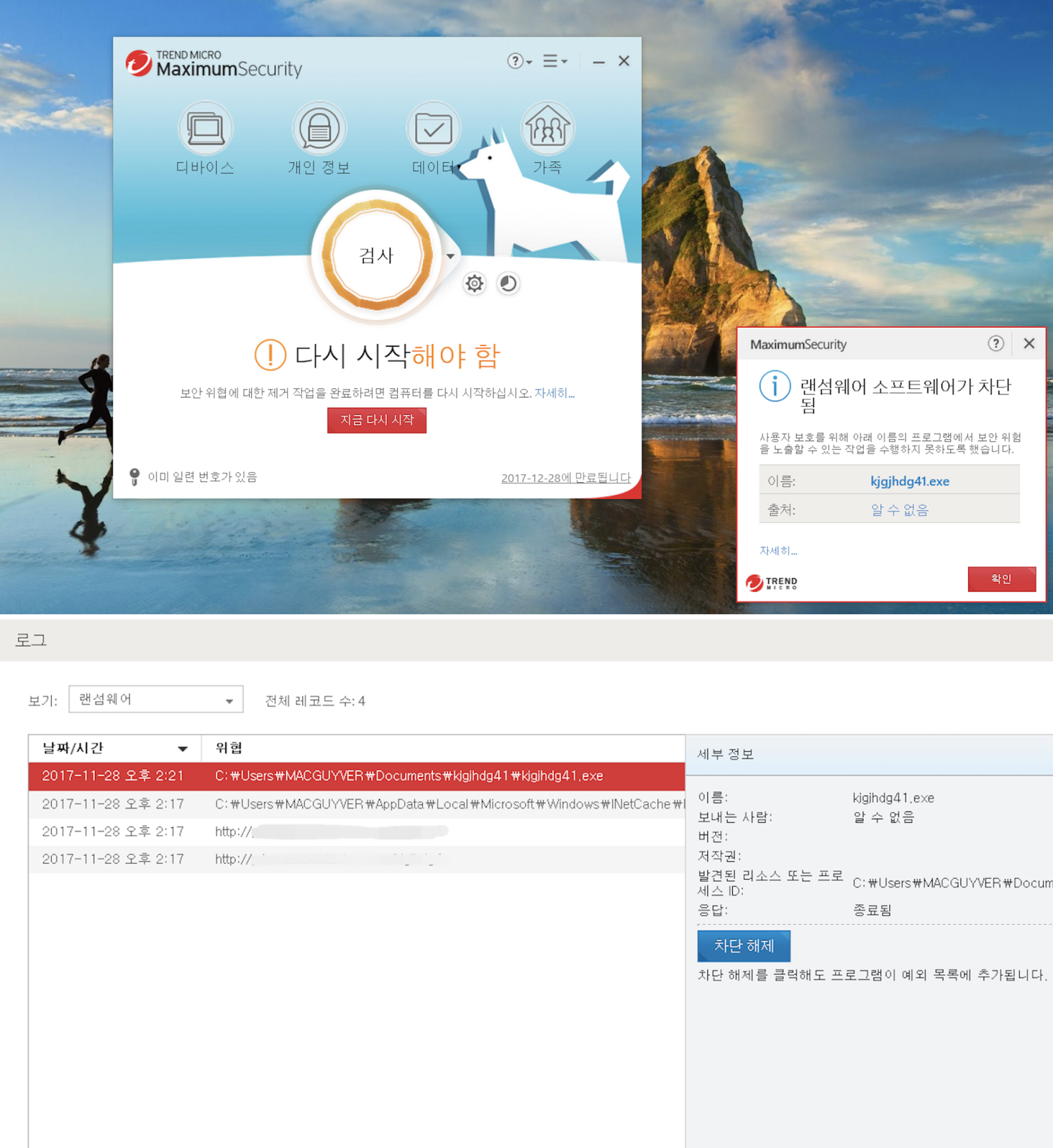Open the 보기 랜섬웨어 dropdown in log
The width and height of the screenshot is (1053, 1148).
click(156, 700)
